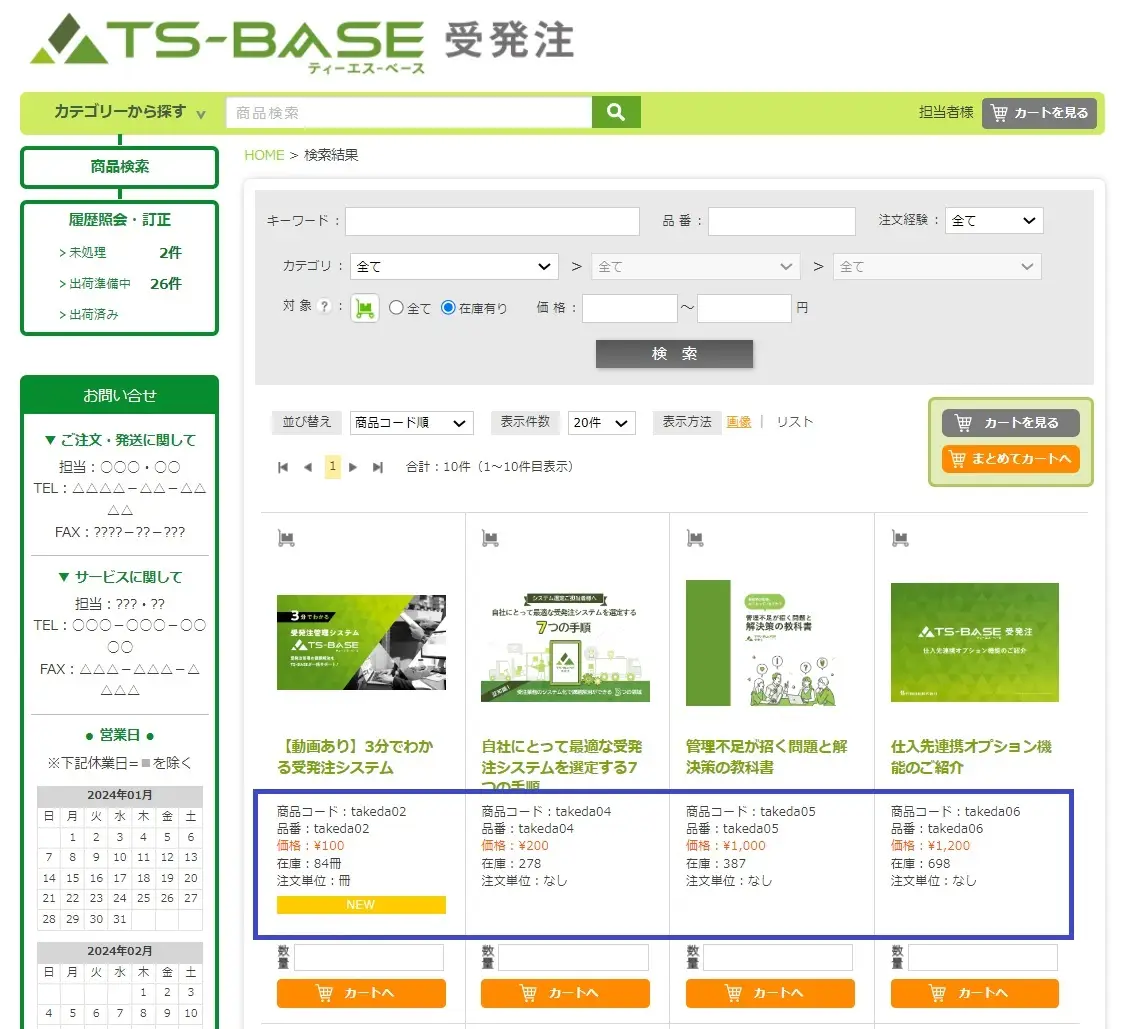This screenshot has width=1126, height=1029.
Task: Open title 管理不足が招く問題と解決策の教科書
Action: [767, 757]
